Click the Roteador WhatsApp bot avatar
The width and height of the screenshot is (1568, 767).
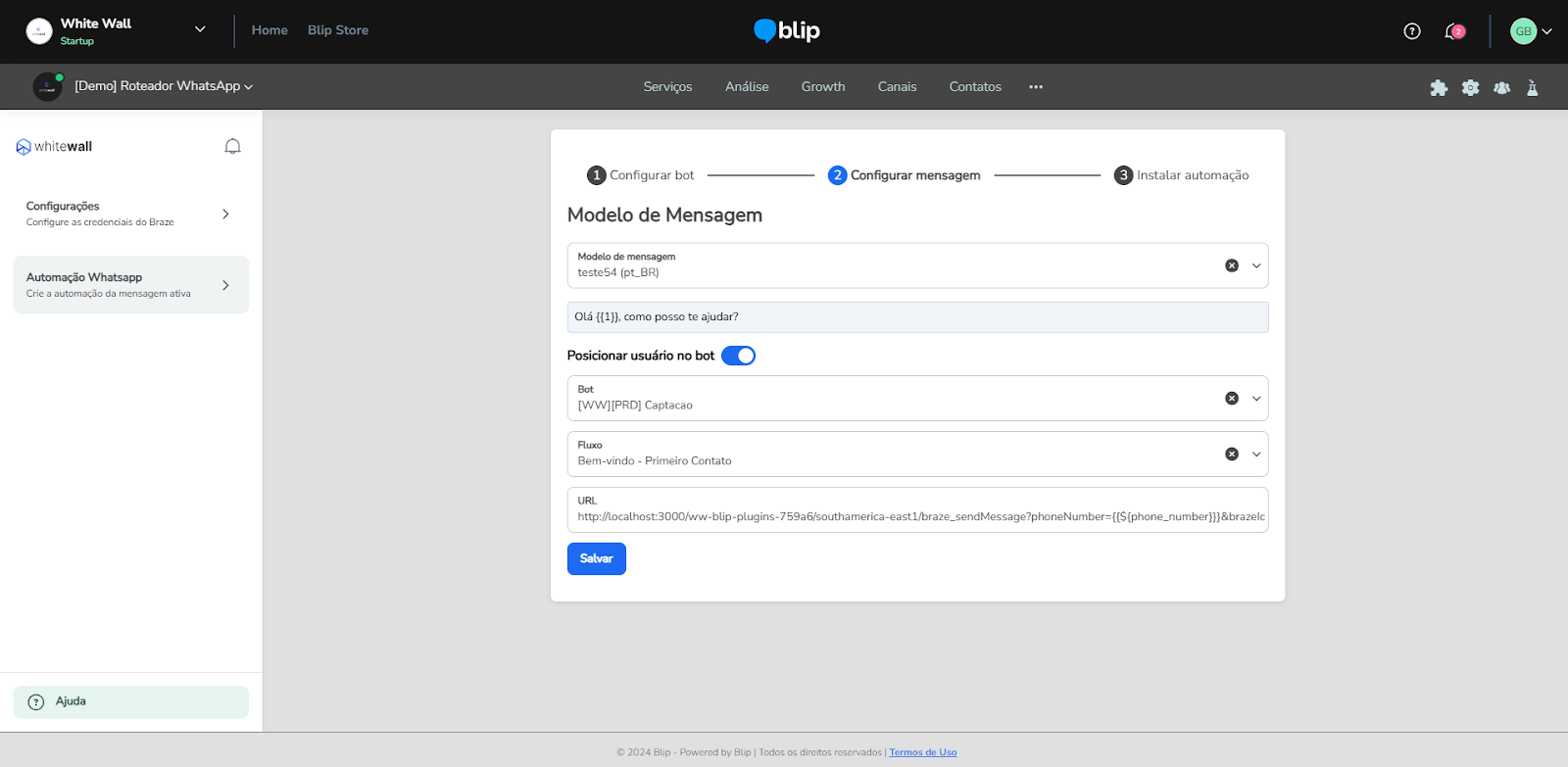click(47, 87)
